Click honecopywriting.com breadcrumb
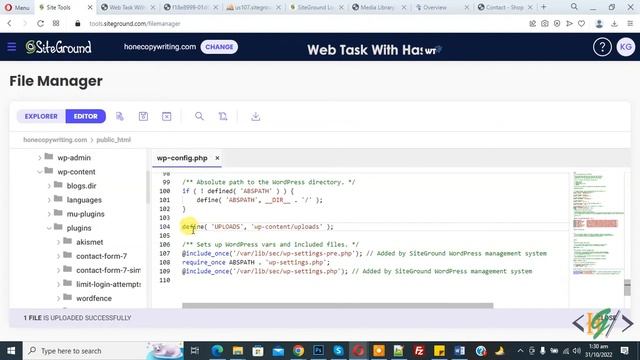This screenshot has height=360, width=640. [x=55, y=140]
